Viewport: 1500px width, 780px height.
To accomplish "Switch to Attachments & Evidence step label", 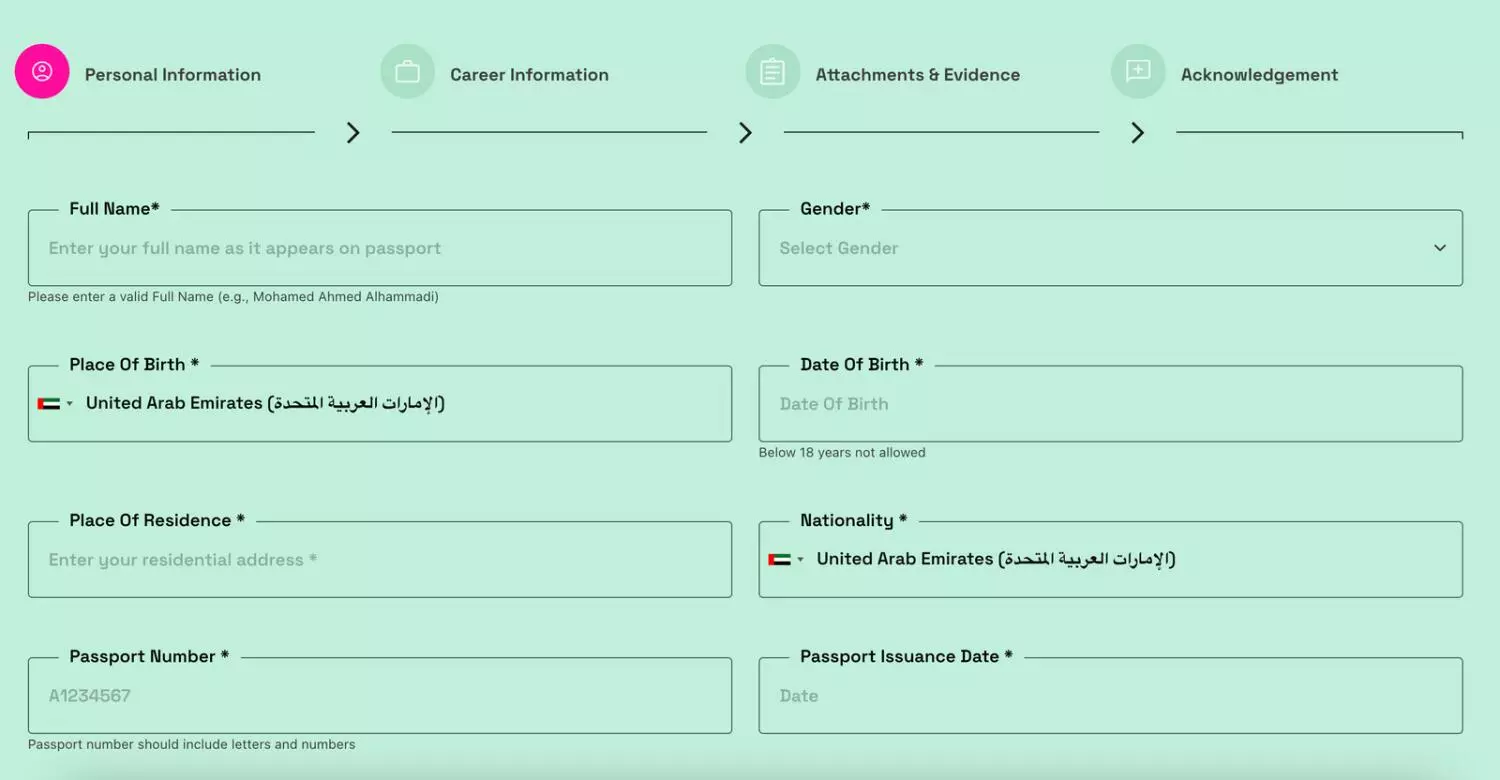I will [x=917, y=75].
